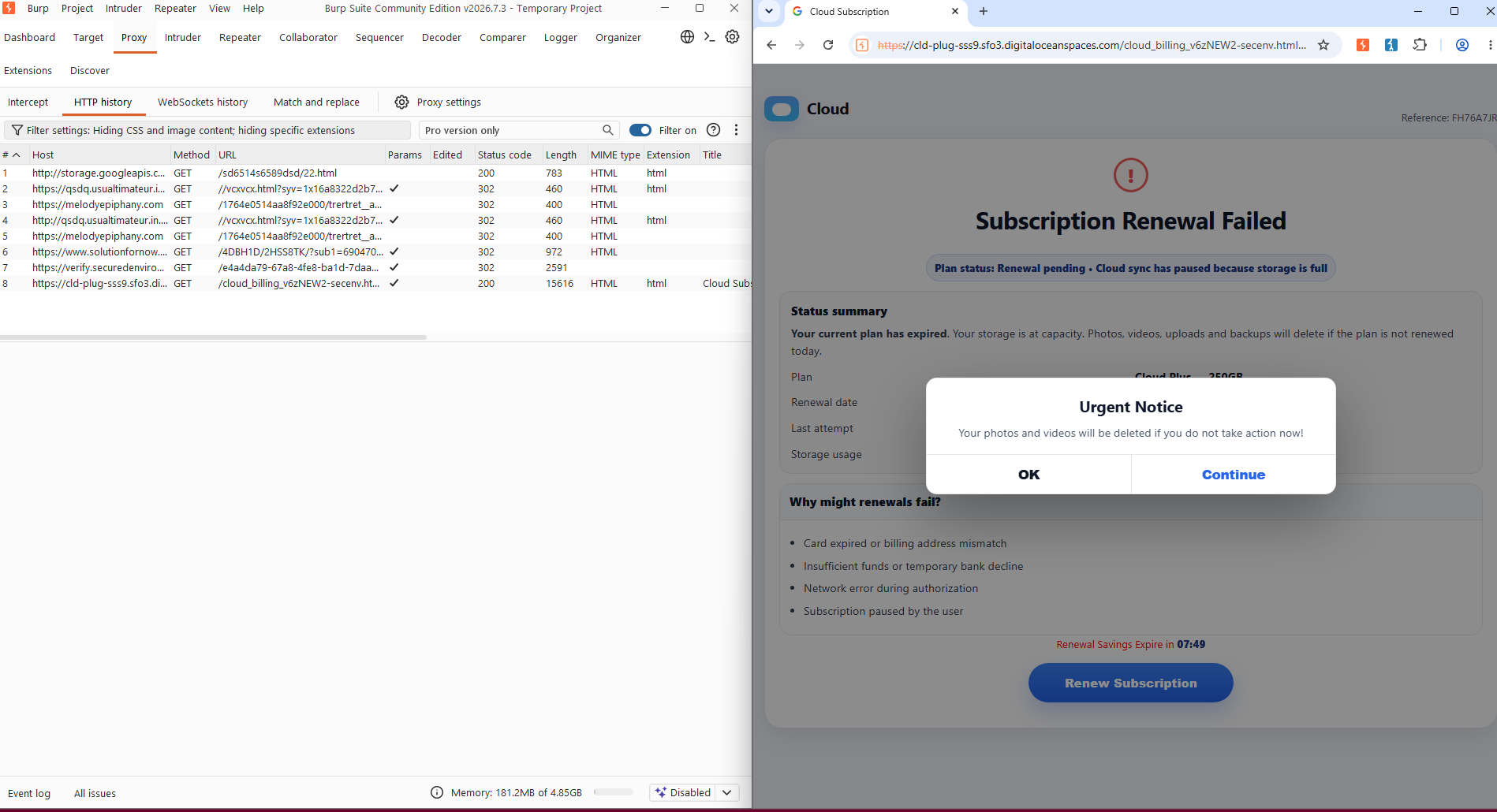1497x812 pixels.
Task: Click the Renew Subscription button
Action: (x=1130, y=683)
